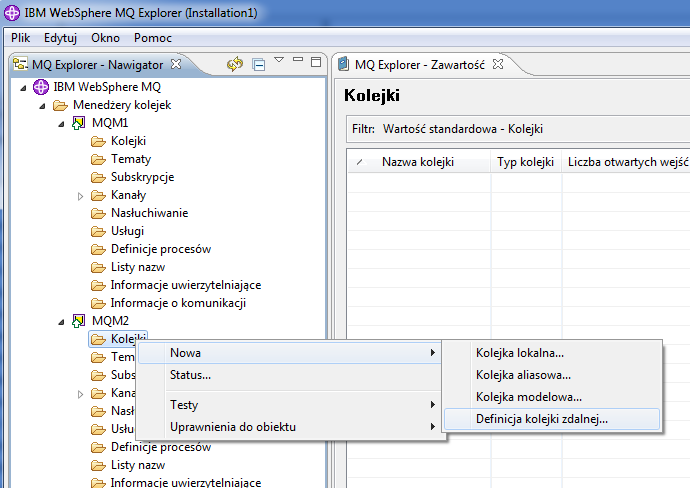Click the Filtr Wartość standardowa - Kolejki bar
Viewport: 690px width, 488px height.
click(x=518, y=129)
